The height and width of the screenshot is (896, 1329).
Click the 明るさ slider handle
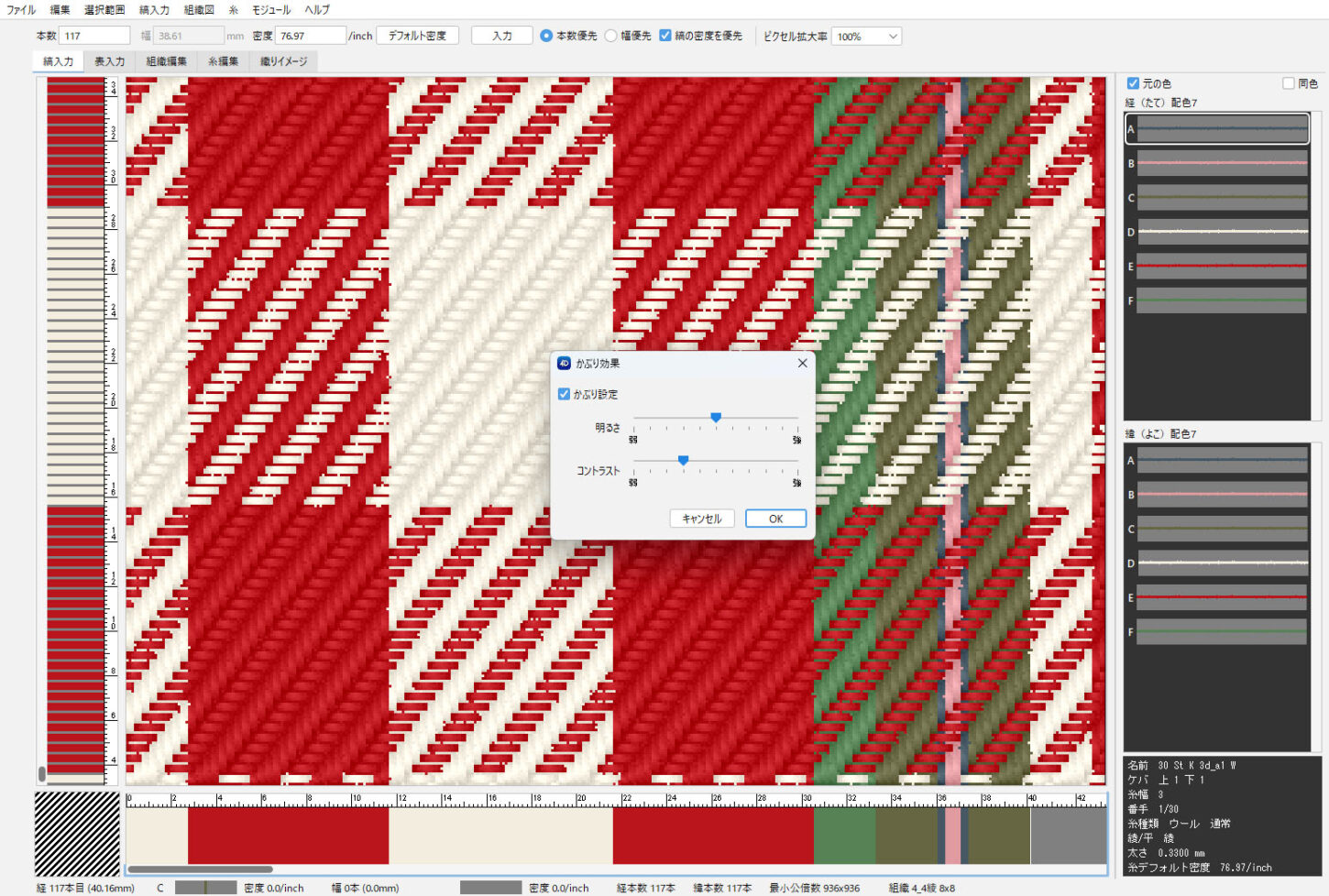tap(716, 418)
